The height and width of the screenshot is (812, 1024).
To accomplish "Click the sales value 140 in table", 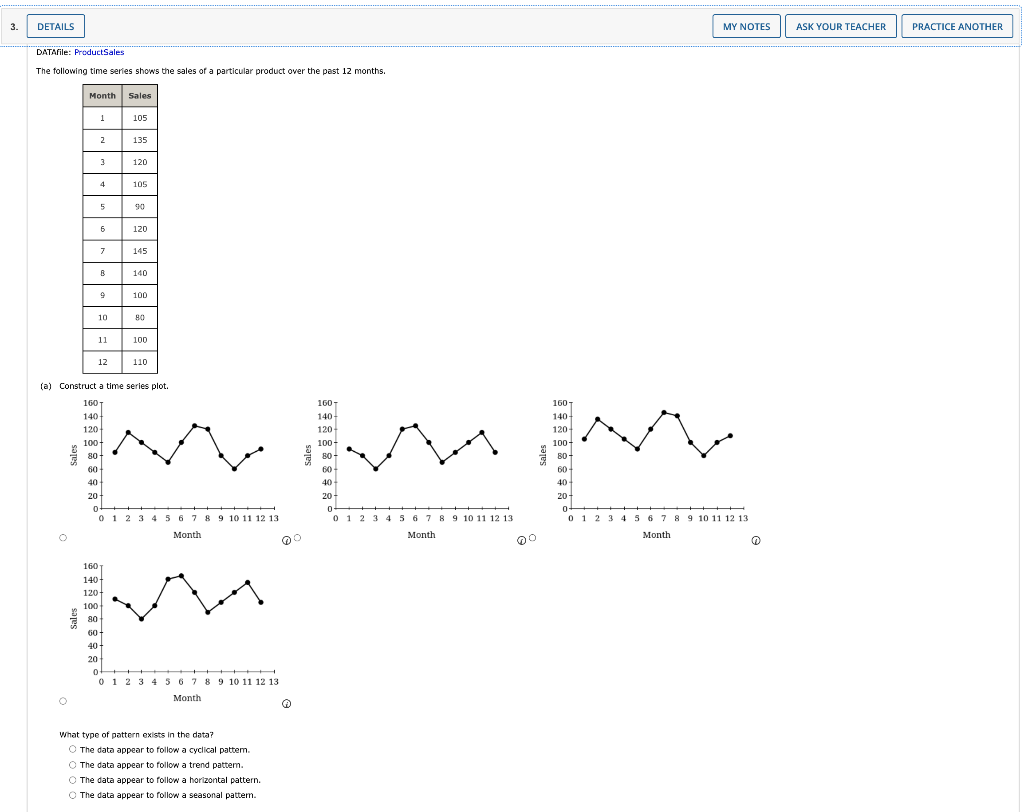I will tap(140, 273).
